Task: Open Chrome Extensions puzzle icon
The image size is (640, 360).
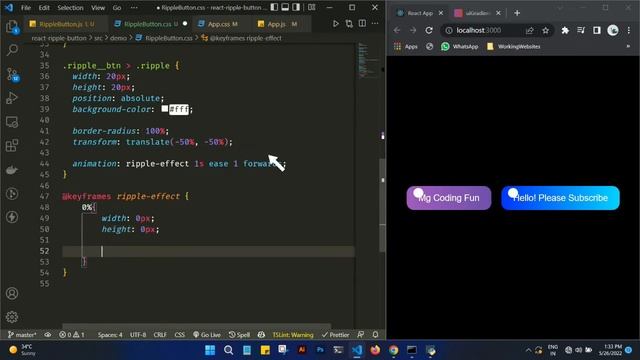Action: click(x=565, y=30)
